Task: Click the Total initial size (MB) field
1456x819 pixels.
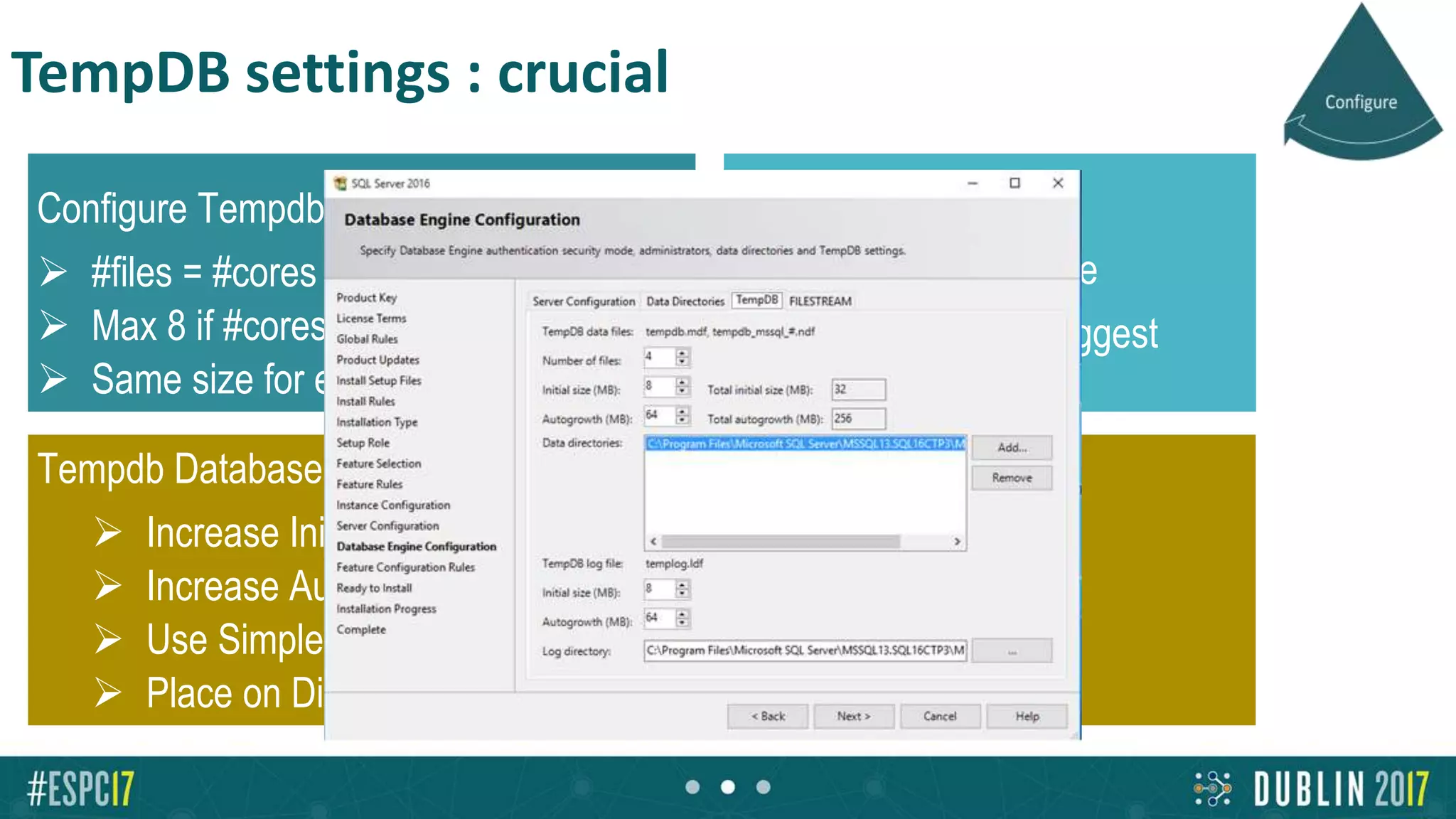Action: pyautogui.click(x=859, y=390)
